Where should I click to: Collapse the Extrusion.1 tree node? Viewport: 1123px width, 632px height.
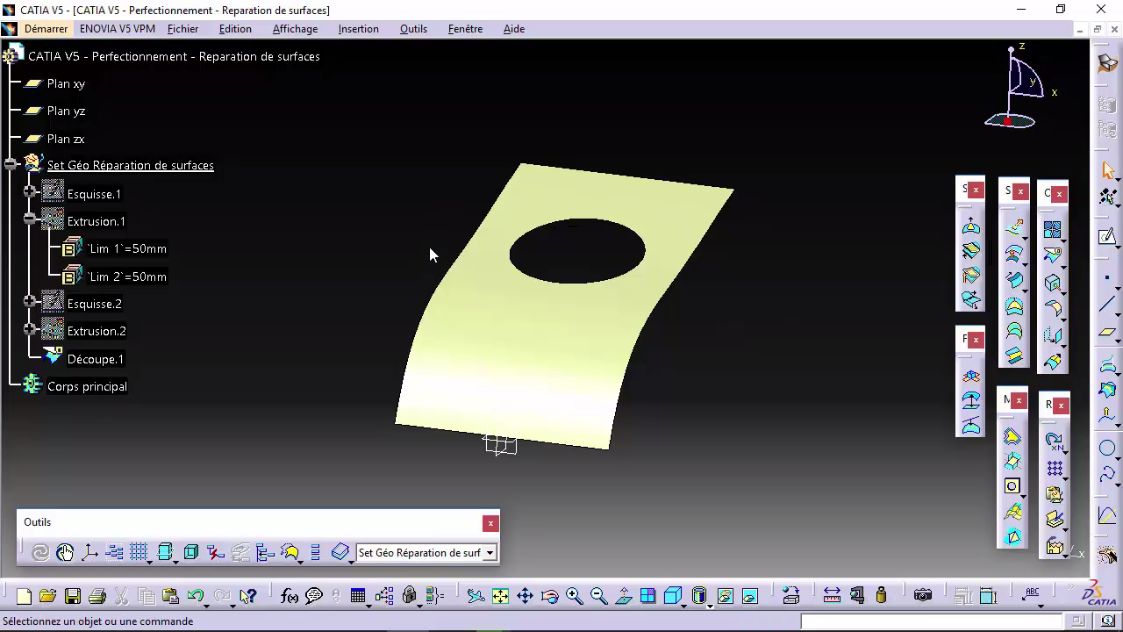30,221
